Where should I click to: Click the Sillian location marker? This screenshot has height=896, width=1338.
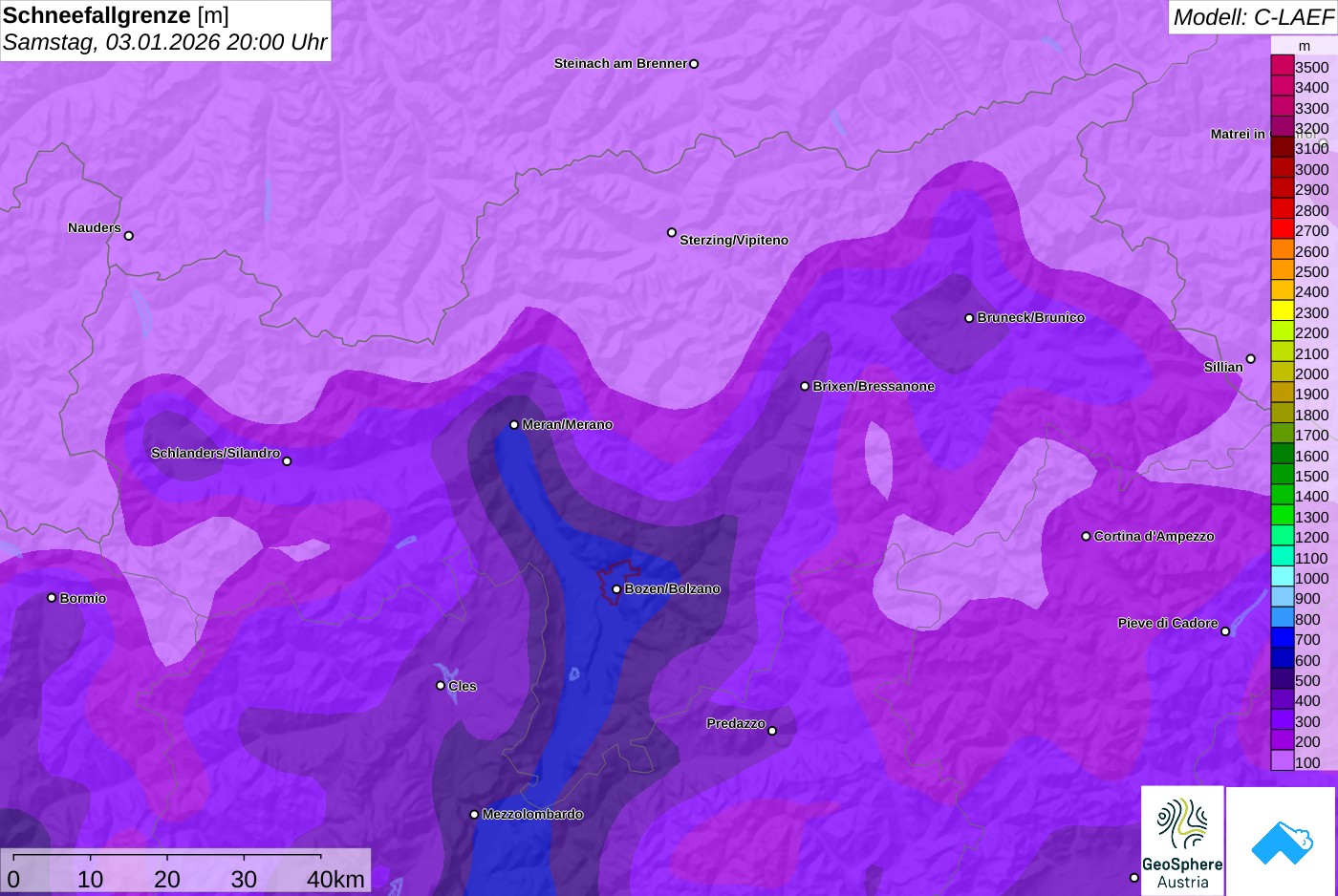[x=1251, y=359]
